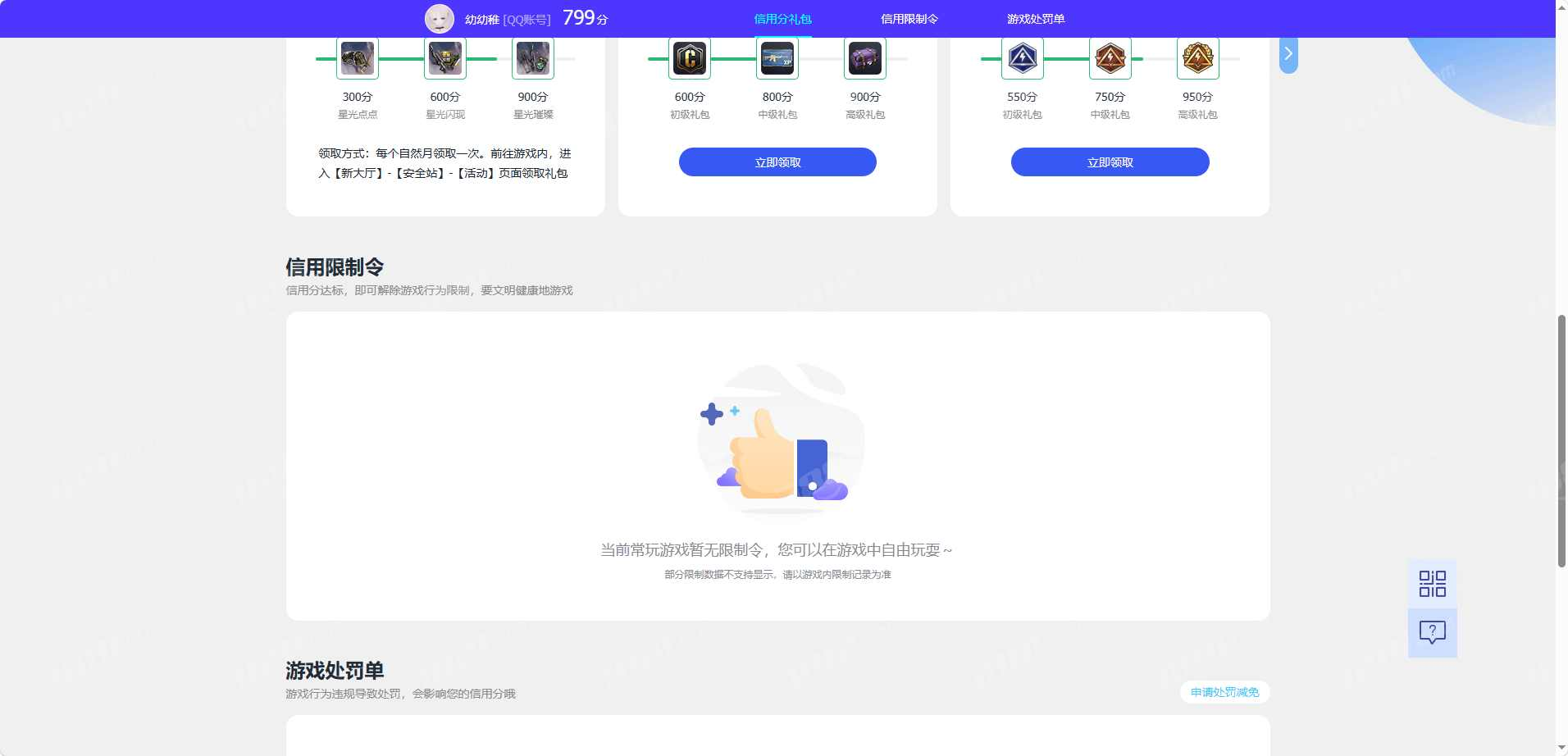Switch to the 游戏处罚单 tab
This screenshot has width=1568, height=756.
1036,19
